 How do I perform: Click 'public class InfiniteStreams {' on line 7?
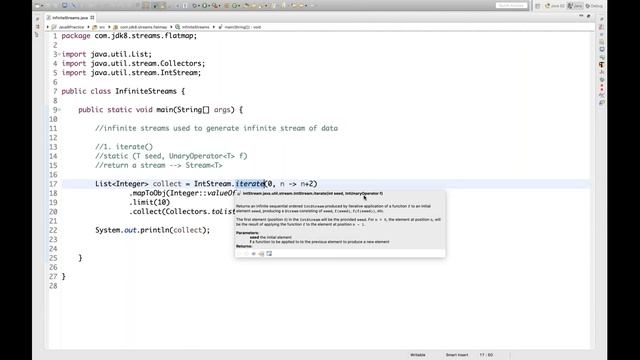click(x=123, y=91)
